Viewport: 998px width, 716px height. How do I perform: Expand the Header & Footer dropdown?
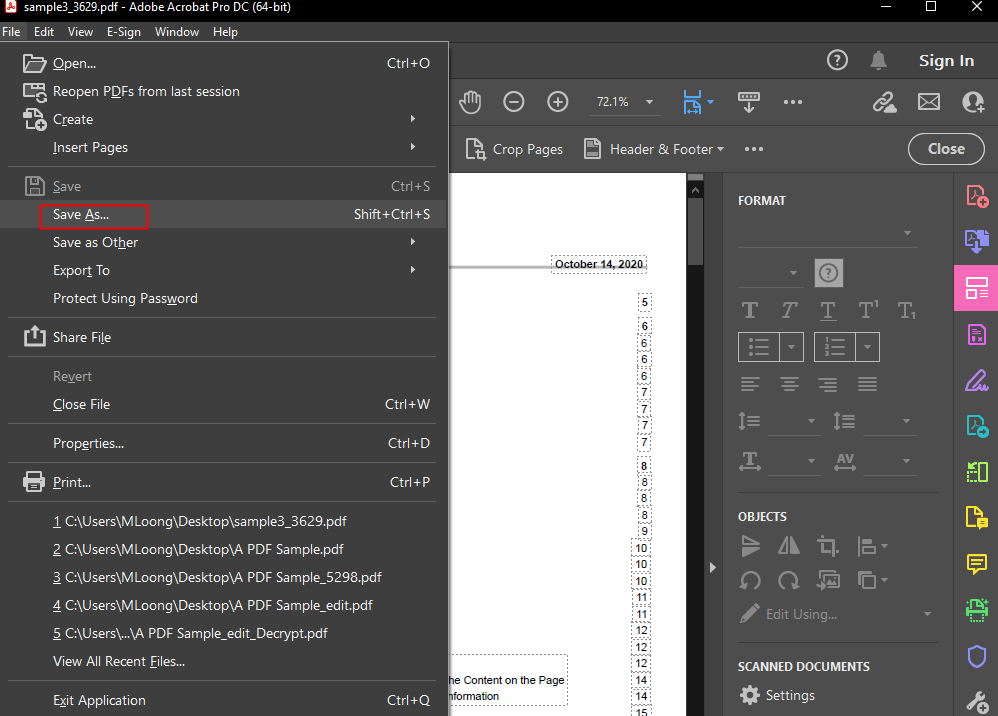point(720,150)
